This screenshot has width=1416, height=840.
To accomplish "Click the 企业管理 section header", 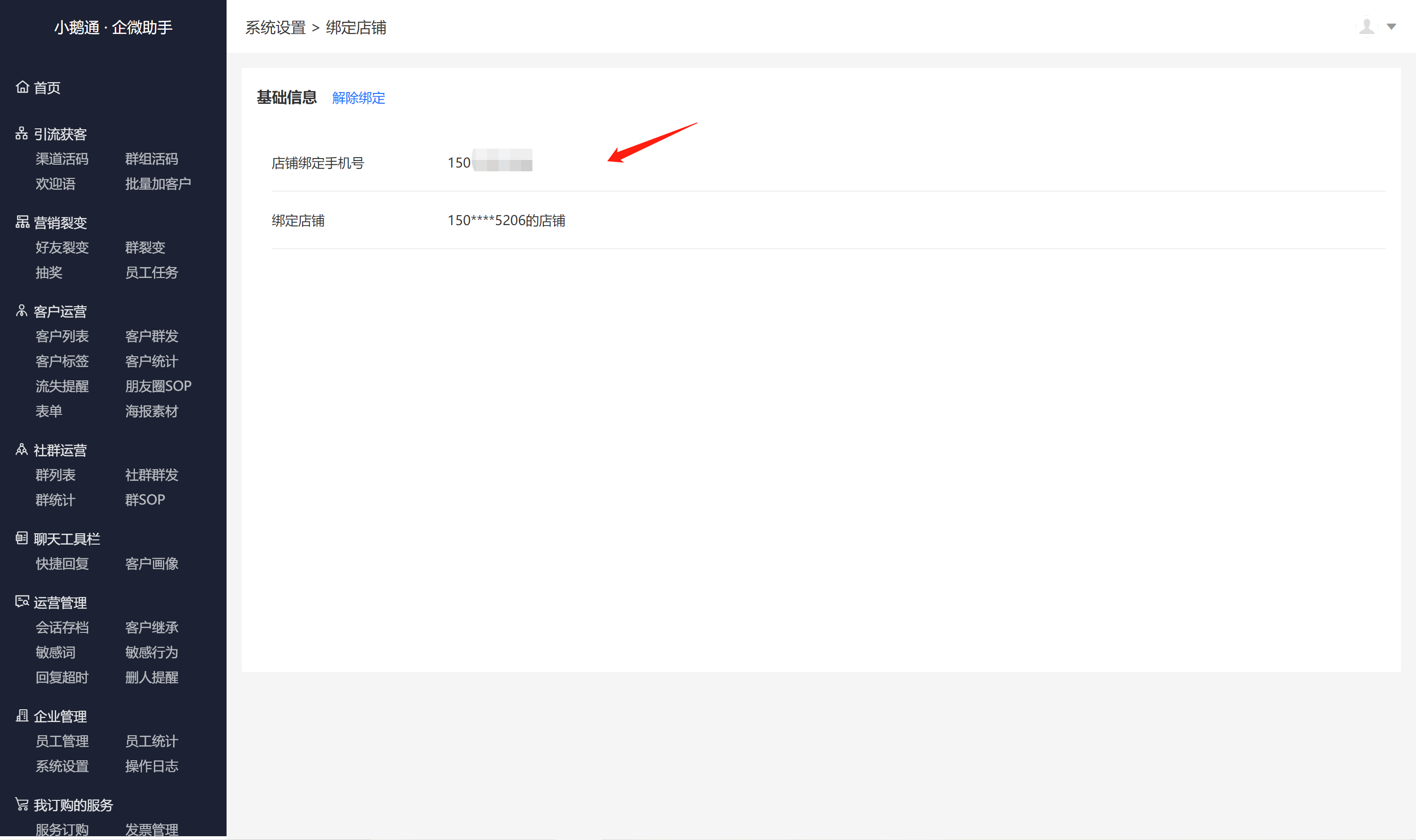I will click(x=60, y=717).
